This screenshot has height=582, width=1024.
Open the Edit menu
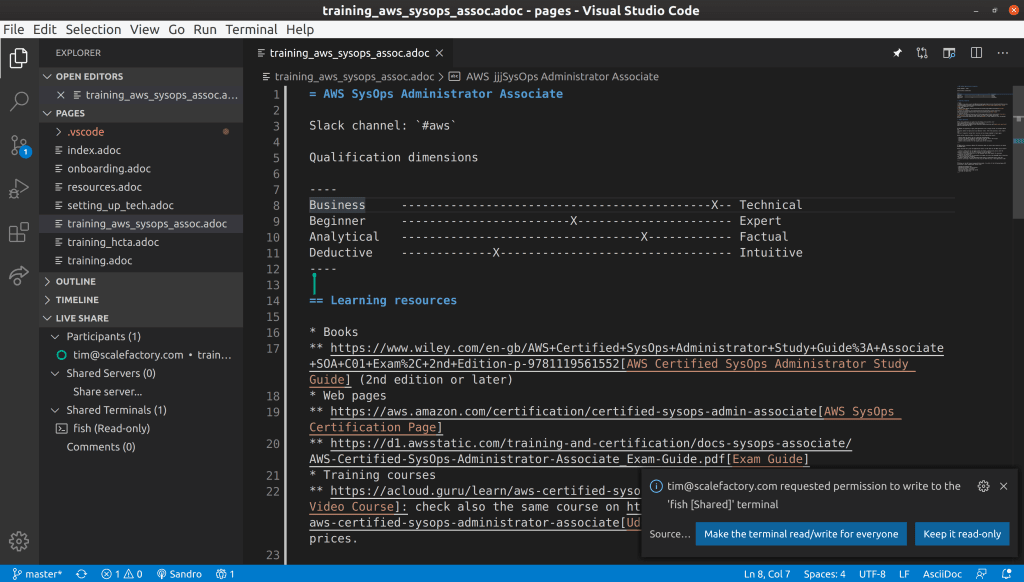(44, 29)
